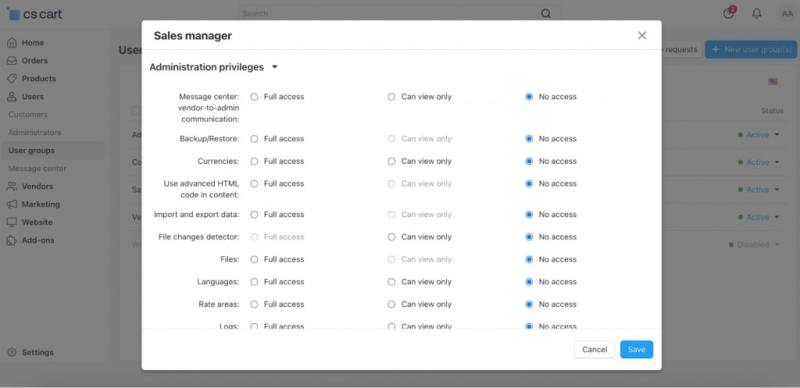
Task: Click the Settings gear icon
Action: point(12,352)
